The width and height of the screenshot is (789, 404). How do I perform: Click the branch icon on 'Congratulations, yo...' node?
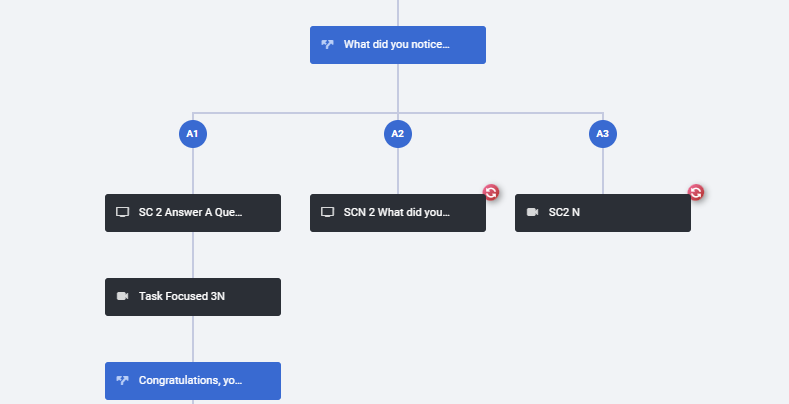click(122, 380)
